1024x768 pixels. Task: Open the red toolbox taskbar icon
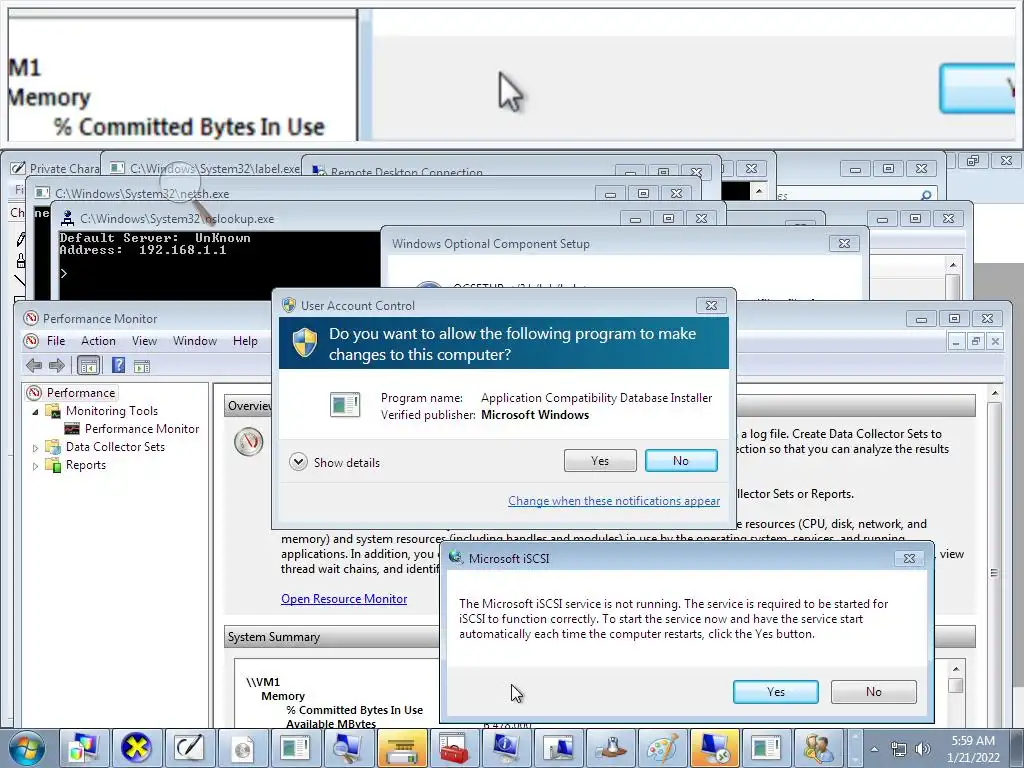(x=454, y=748)
